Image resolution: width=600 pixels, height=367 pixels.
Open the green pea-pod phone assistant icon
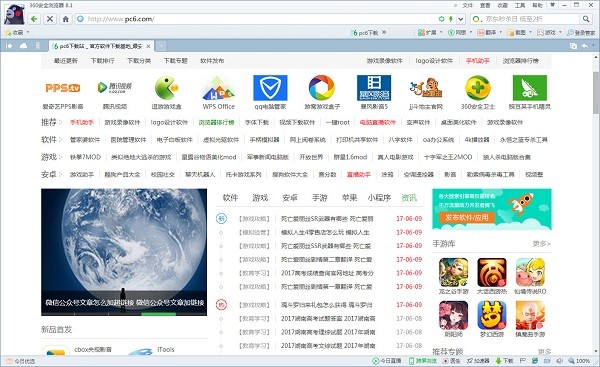coord(530,88)
